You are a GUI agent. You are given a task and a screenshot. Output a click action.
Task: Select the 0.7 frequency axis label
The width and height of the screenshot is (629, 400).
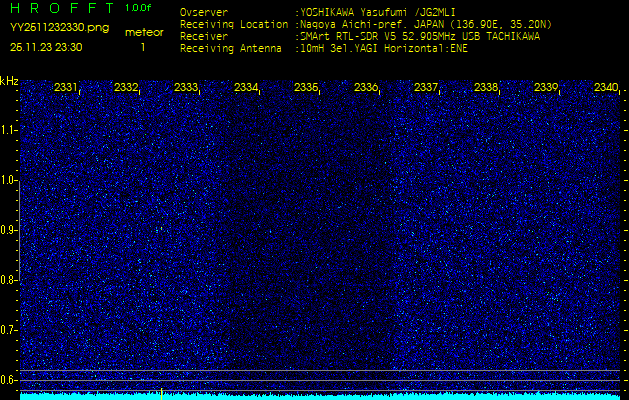[x=9, y=329]
